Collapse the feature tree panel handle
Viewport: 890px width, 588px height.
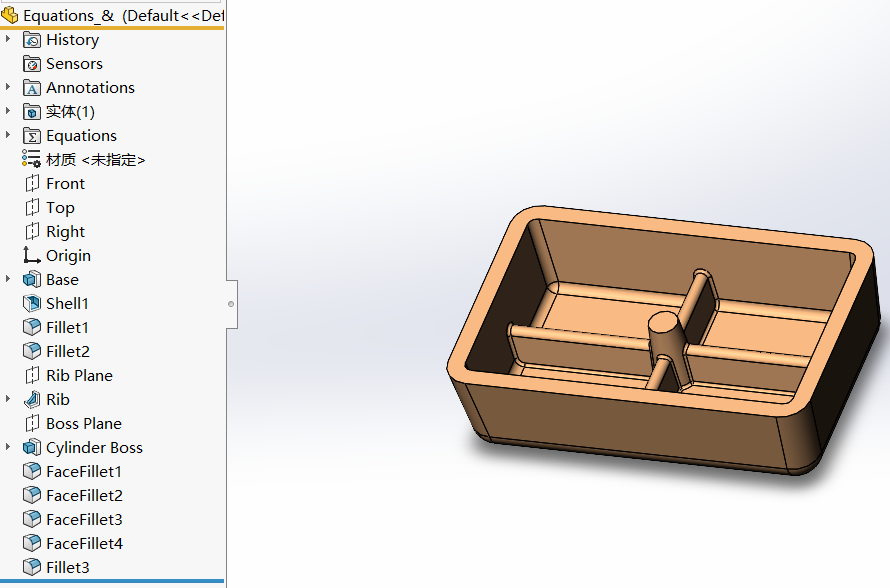[232, 304]
